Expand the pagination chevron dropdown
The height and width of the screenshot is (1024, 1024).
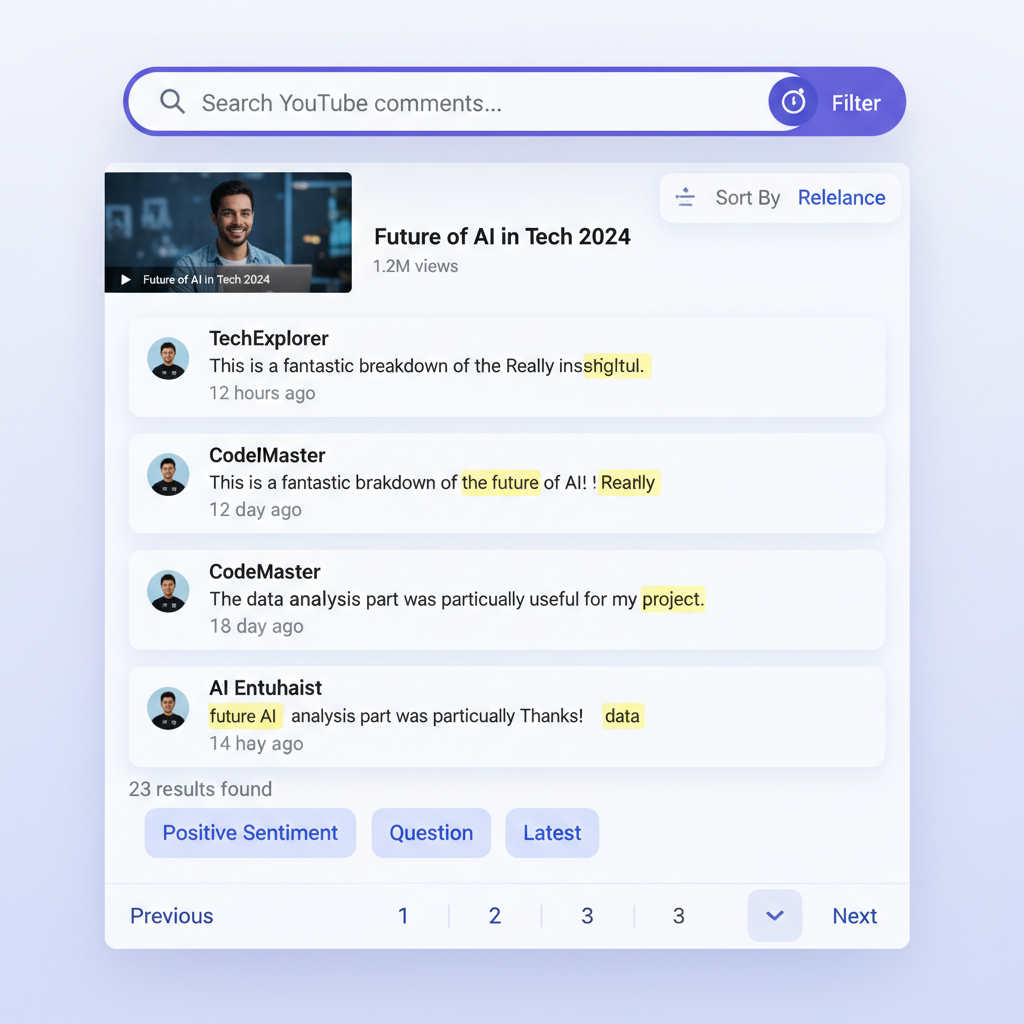pyautogui.click(x=775, y=916)
